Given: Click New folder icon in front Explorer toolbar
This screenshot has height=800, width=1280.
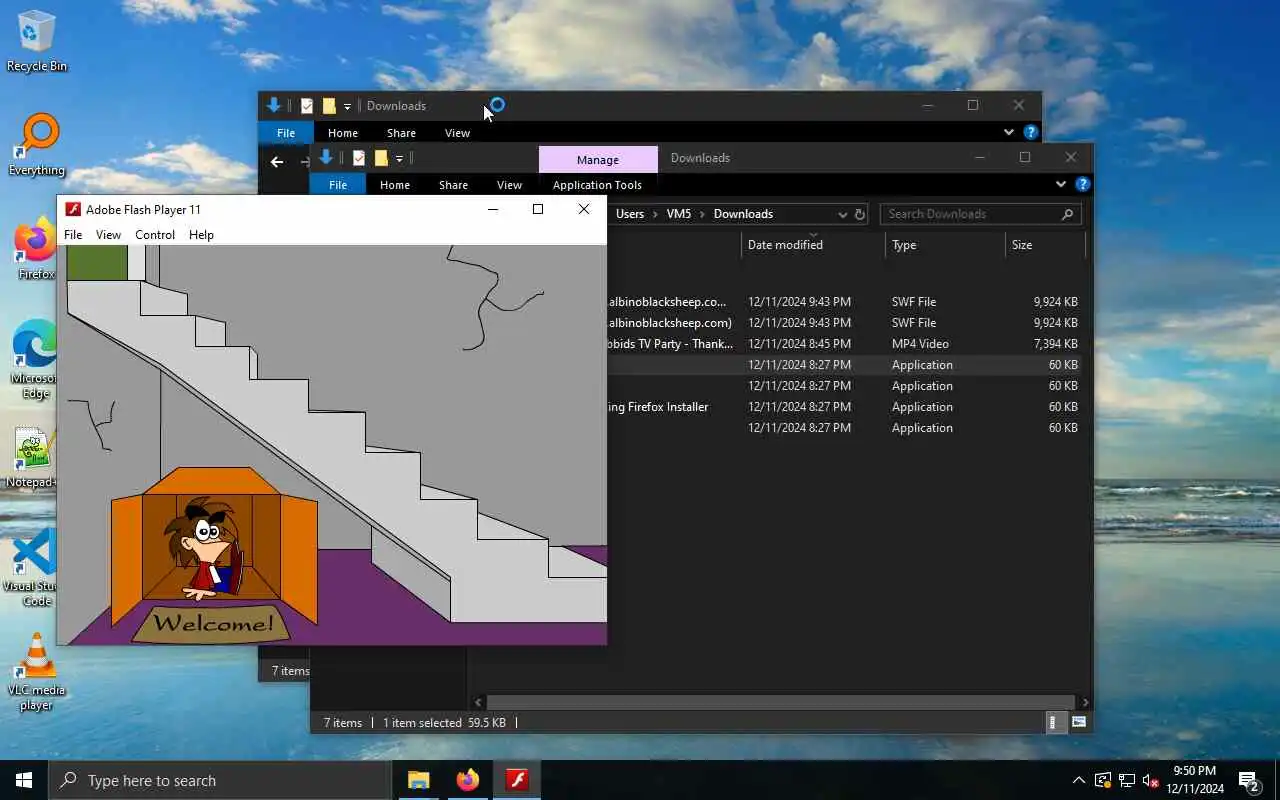Looking at the screenshot, I should pos(381,158).
